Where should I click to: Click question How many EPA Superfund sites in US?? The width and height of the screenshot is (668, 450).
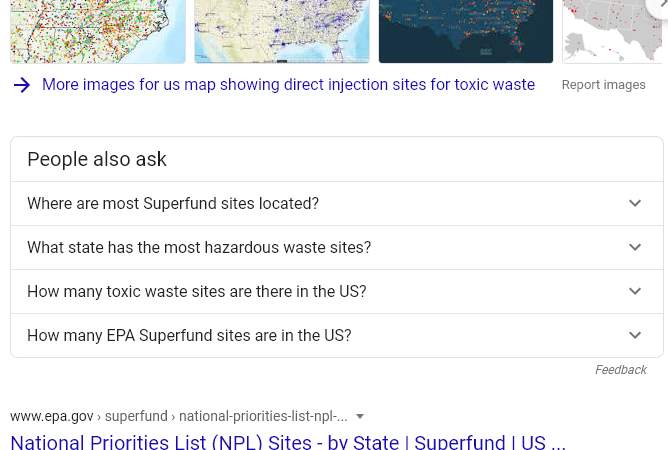190,335
